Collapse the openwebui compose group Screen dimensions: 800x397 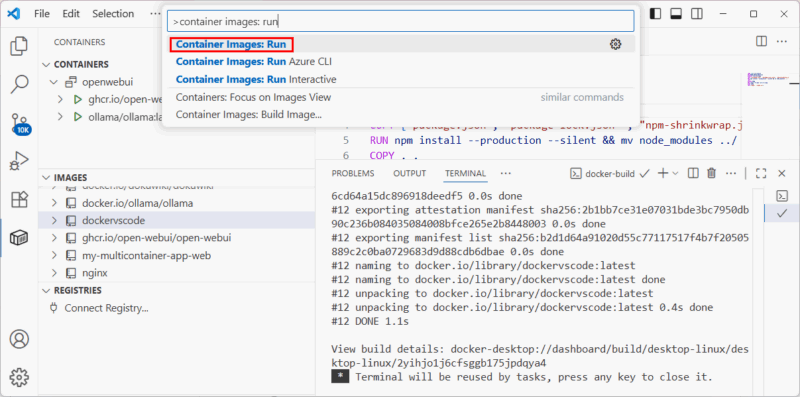(x=53, y=82)
